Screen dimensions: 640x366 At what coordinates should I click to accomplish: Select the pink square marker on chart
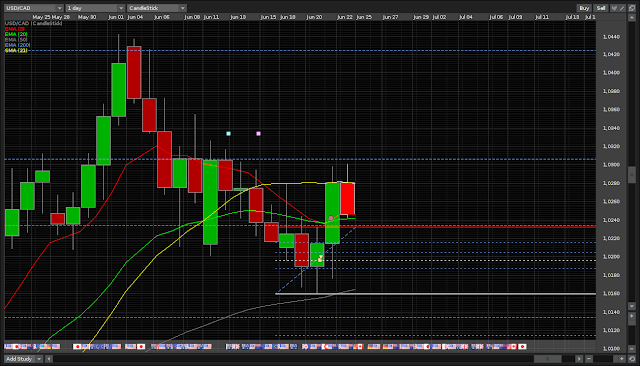(x=258, y=133)
